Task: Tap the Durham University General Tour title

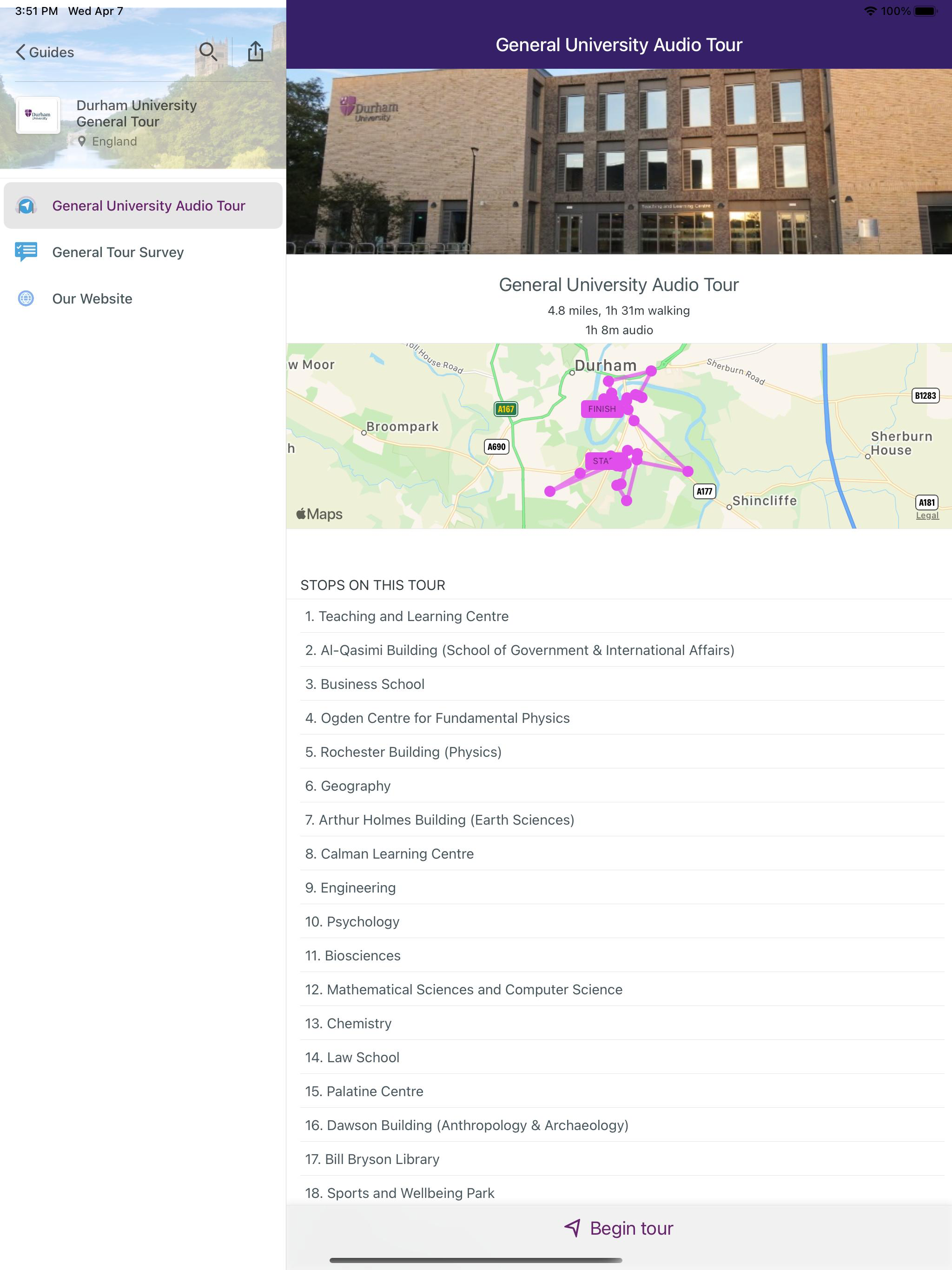Action: (137, 113)
